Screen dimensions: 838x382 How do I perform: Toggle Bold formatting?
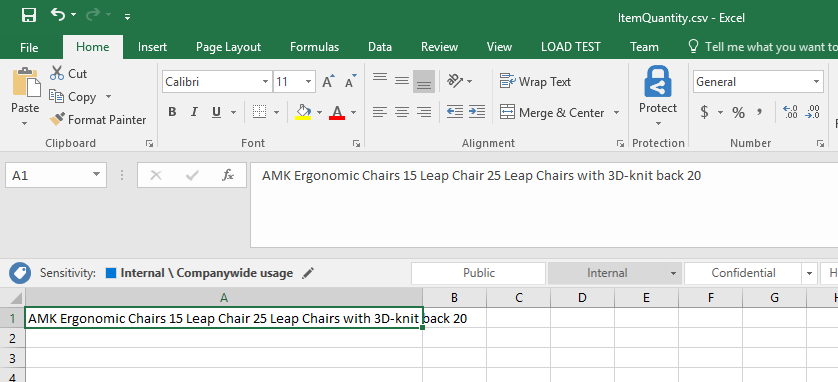point(172,112)
